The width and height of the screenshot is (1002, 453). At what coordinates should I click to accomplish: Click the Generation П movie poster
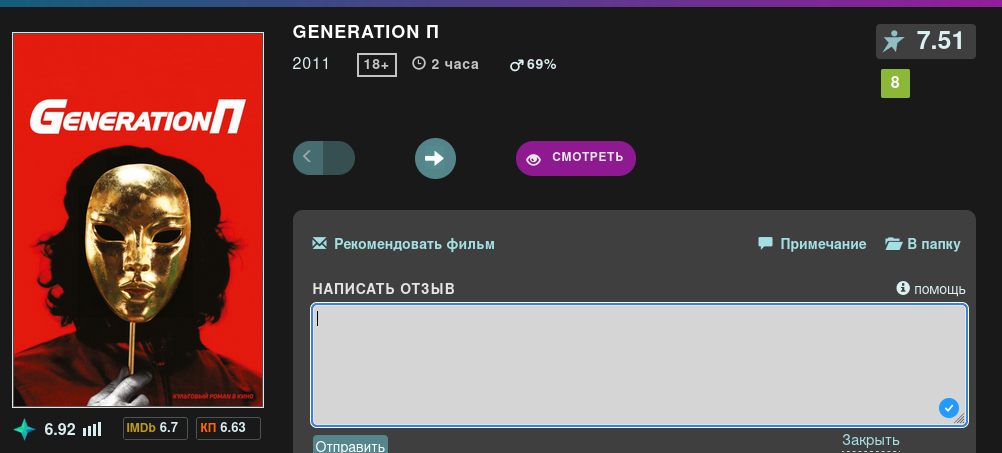click(138, 220)
